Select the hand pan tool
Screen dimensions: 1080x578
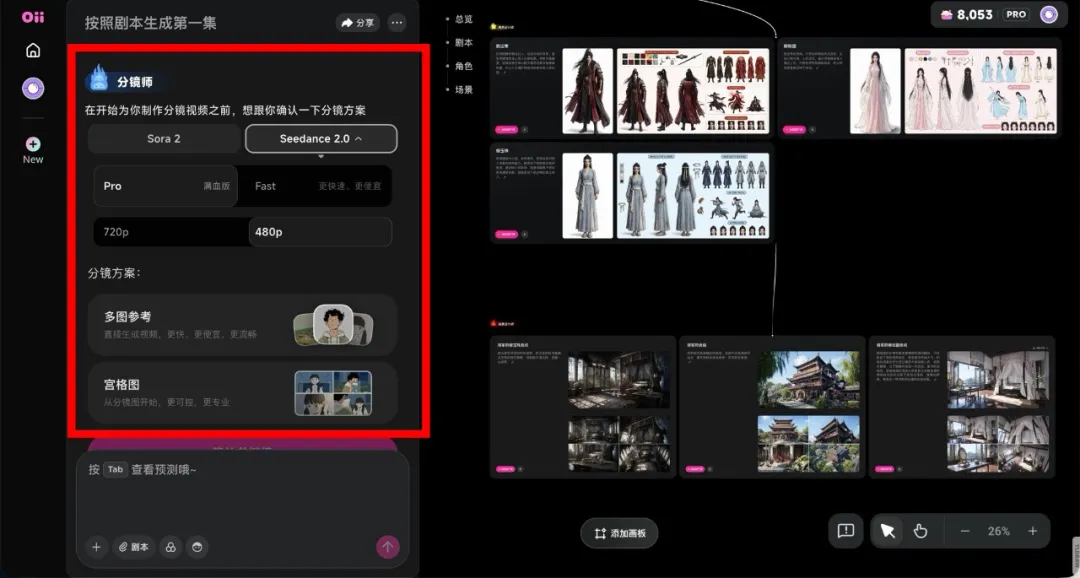[920, 531]
